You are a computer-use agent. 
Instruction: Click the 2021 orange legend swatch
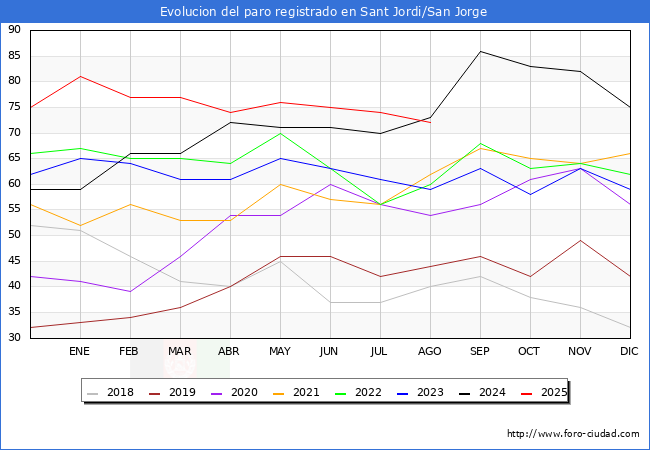click(x=279, y=393)
